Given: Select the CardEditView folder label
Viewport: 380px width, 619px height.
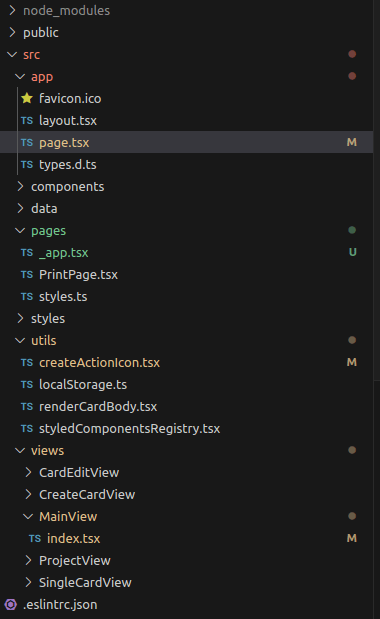Looking at the screenshot, I should [x=79, y=473].
